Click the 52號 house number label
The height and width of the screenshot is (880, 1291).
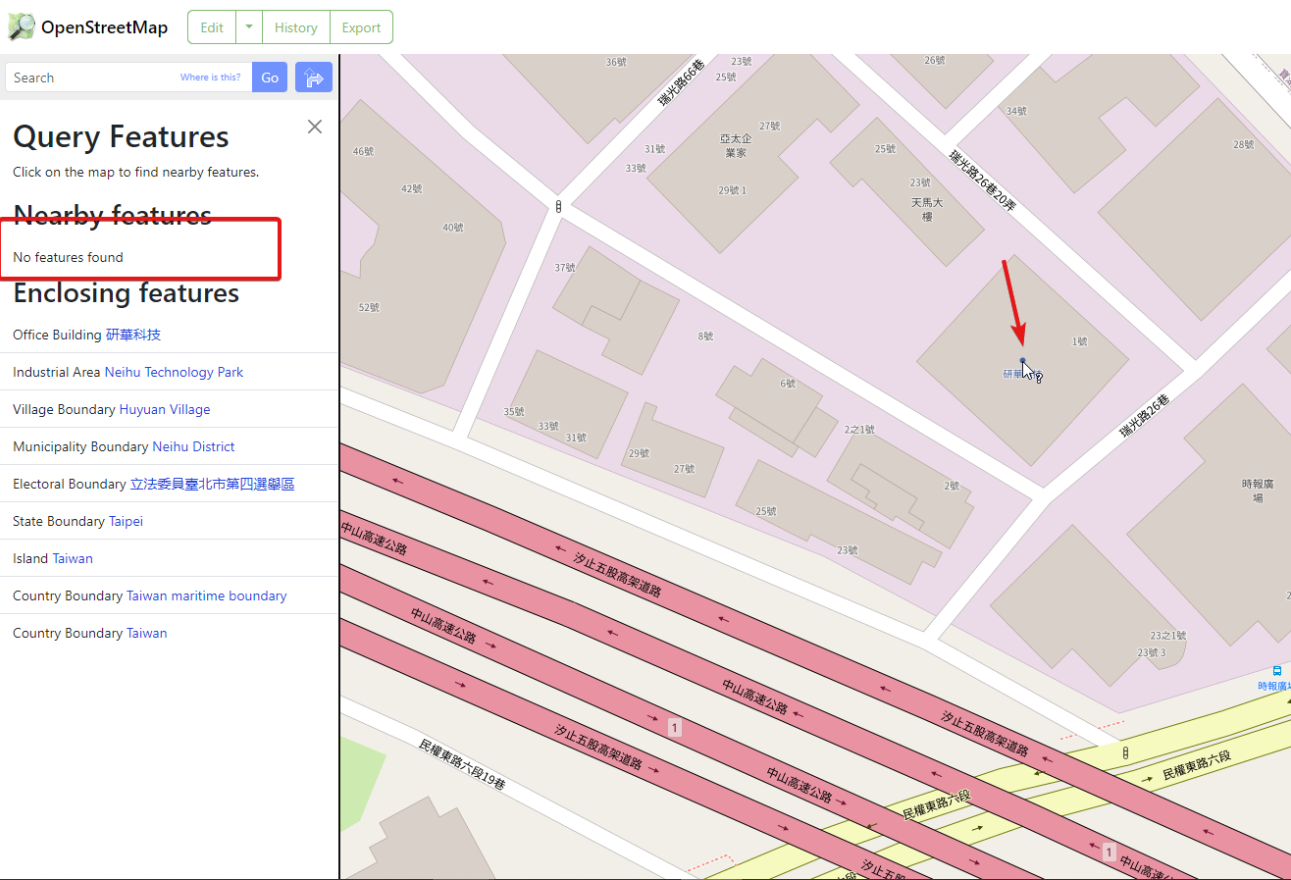369,308
